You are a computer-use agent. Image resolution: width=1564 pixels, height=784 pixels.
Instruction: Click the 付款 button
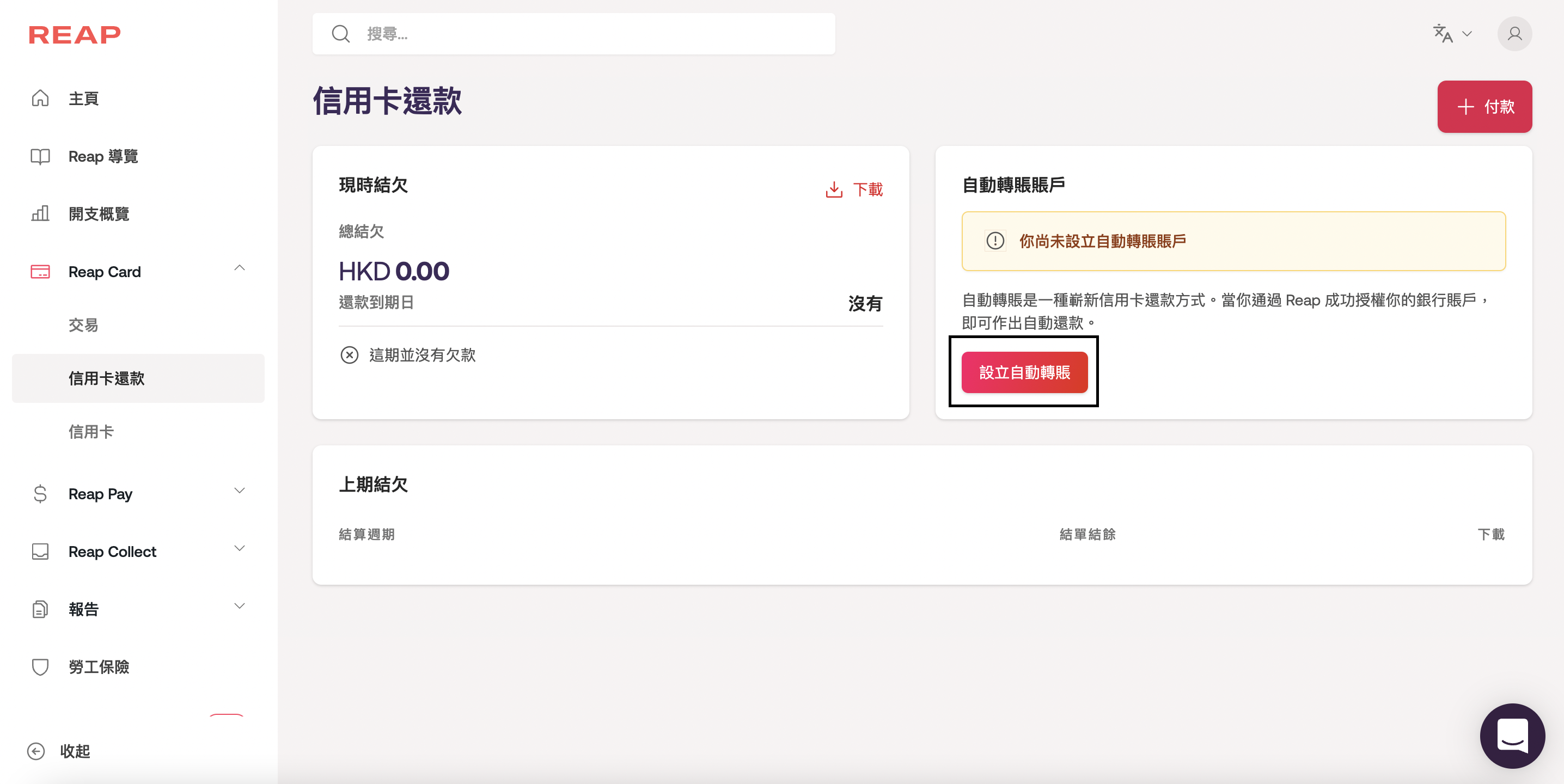1484,107
